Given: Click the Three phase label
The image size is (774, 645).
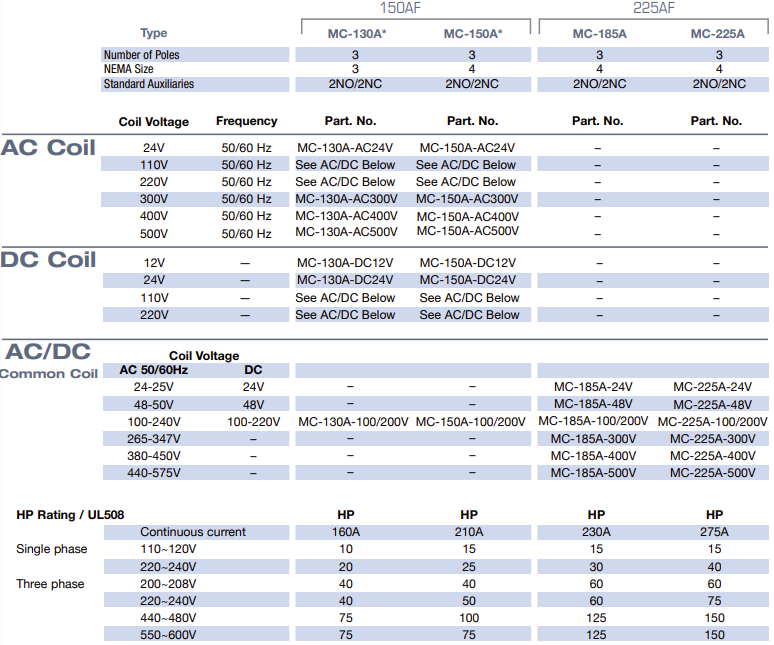Looking at the screenshot, I should (x=50, y=584).
